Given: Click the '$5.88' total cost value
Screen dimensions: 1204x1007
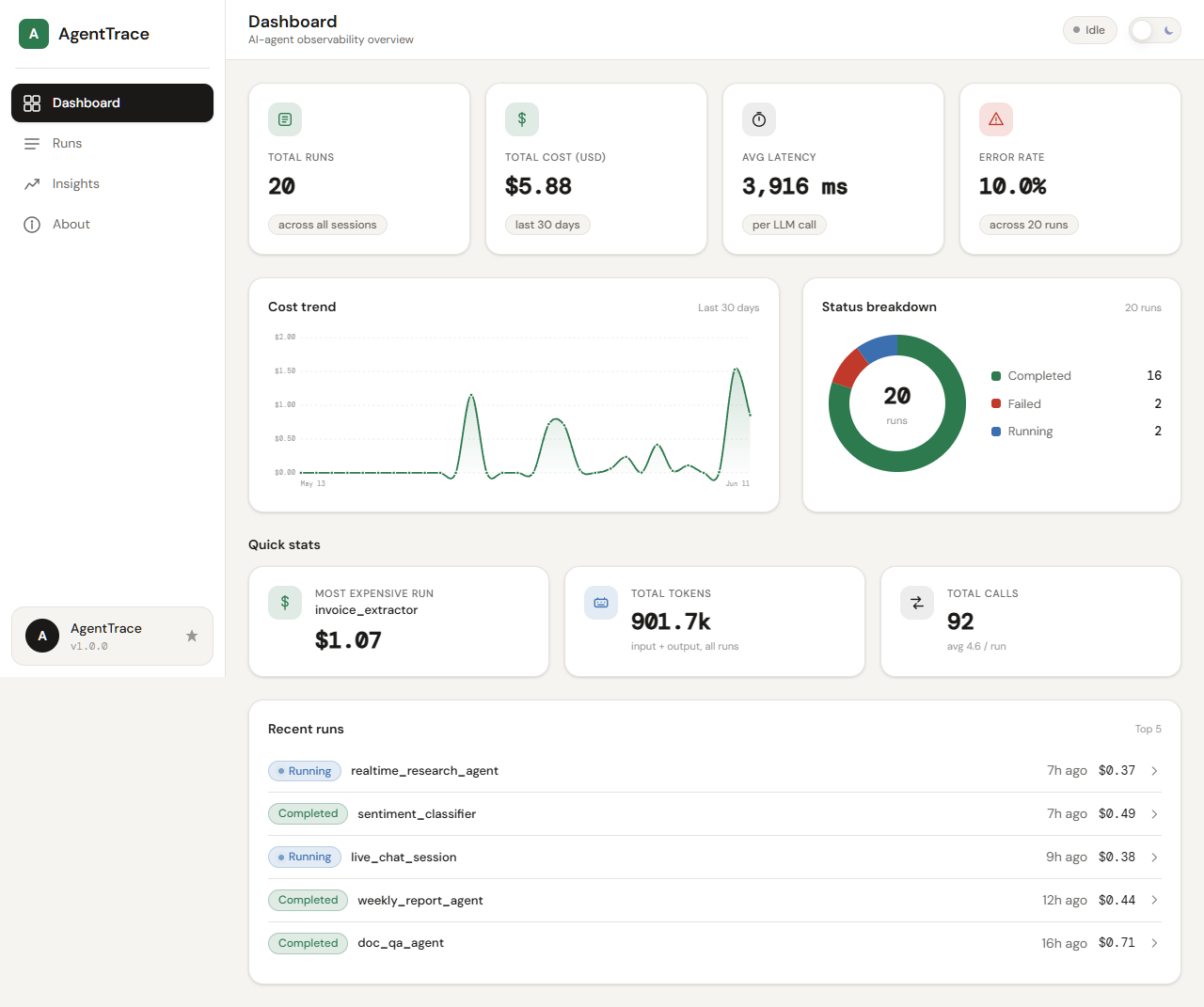Looking at the screenshot, I should click(538, 186).
